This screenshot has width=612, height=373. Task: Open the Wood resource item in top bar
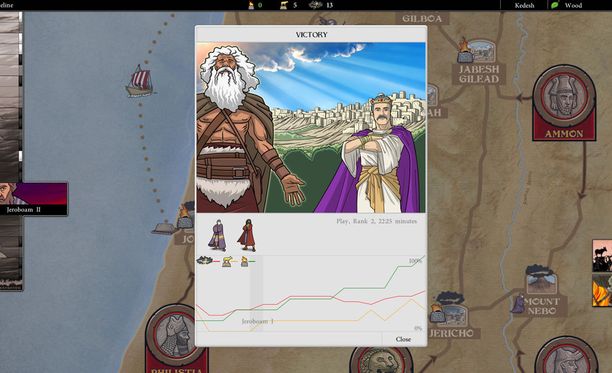[x=567, y=5]
